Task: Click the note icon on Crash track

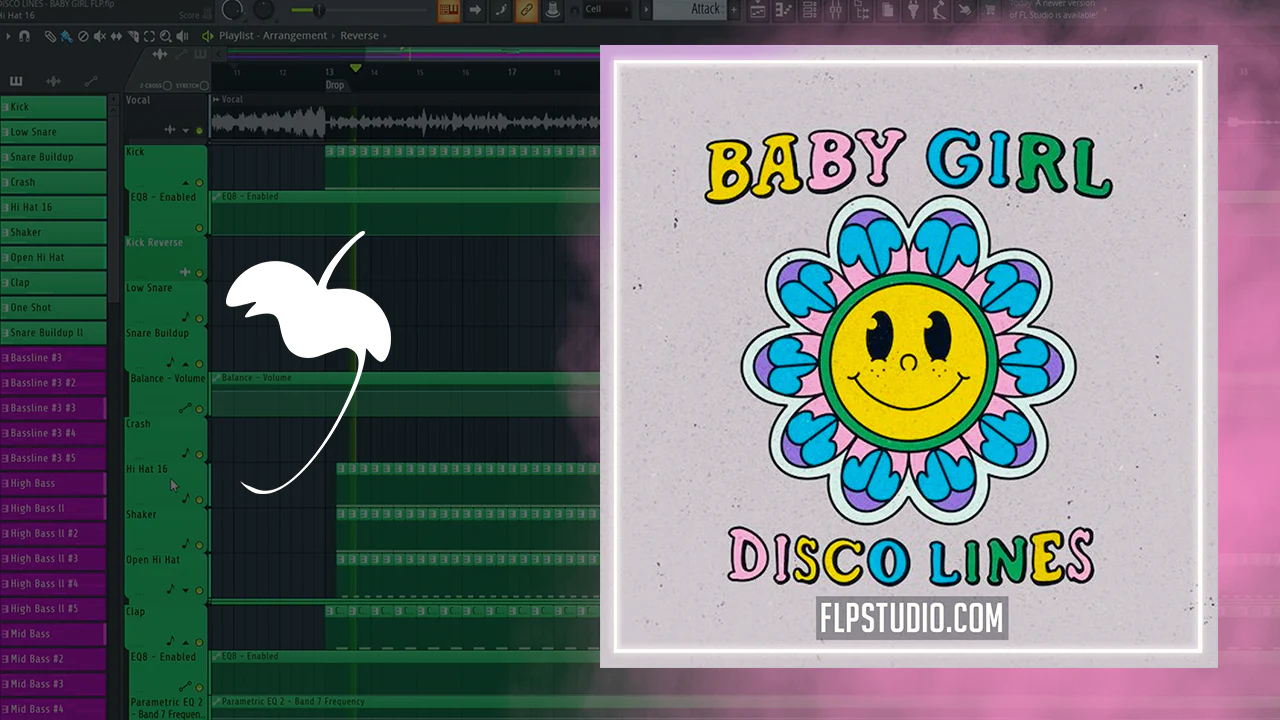Action: [185, 453]
